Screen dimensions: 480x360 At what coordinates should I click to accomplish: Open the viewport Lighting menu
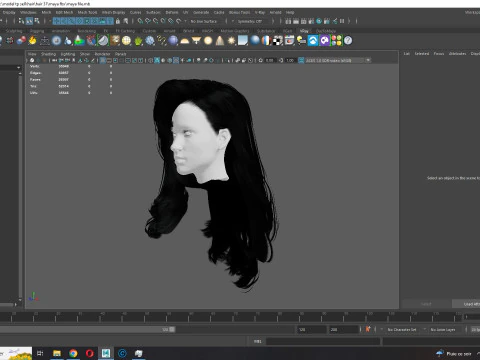pyautogui.click(x=68, y=54)
